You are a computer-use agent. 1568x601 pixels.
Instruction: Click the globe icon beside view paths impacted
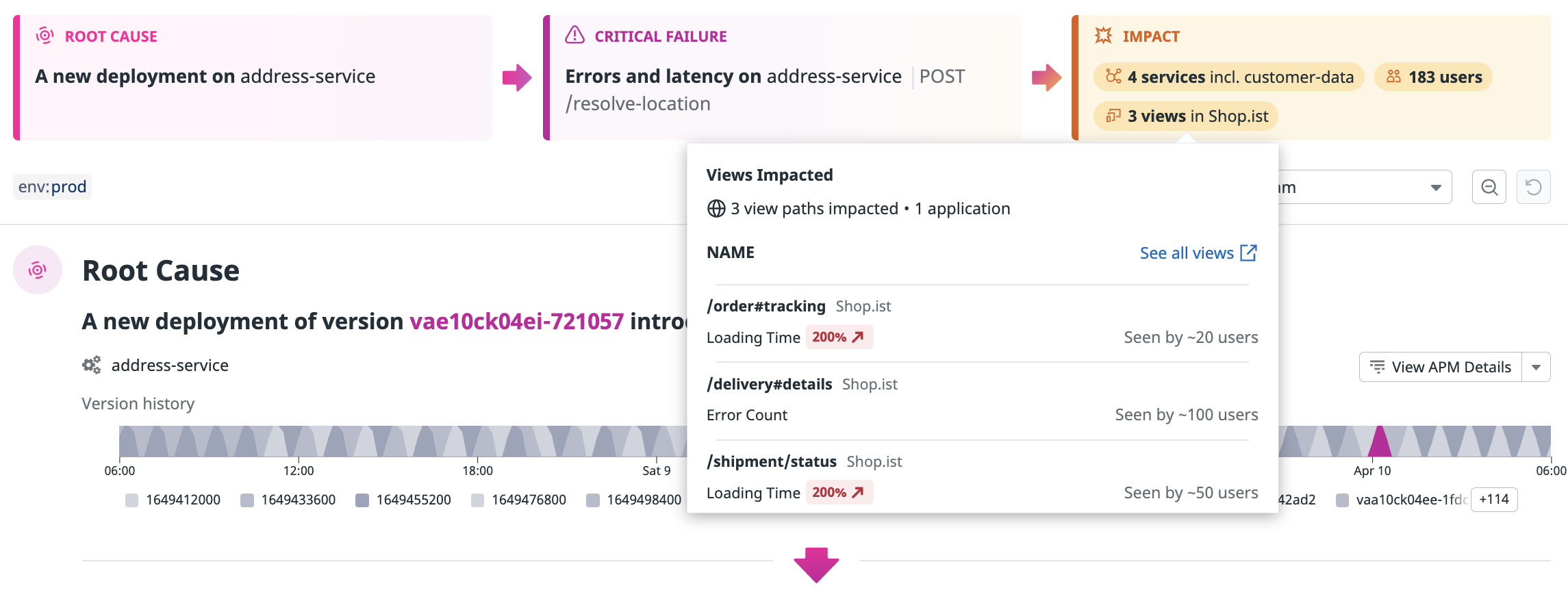point(716,208)
